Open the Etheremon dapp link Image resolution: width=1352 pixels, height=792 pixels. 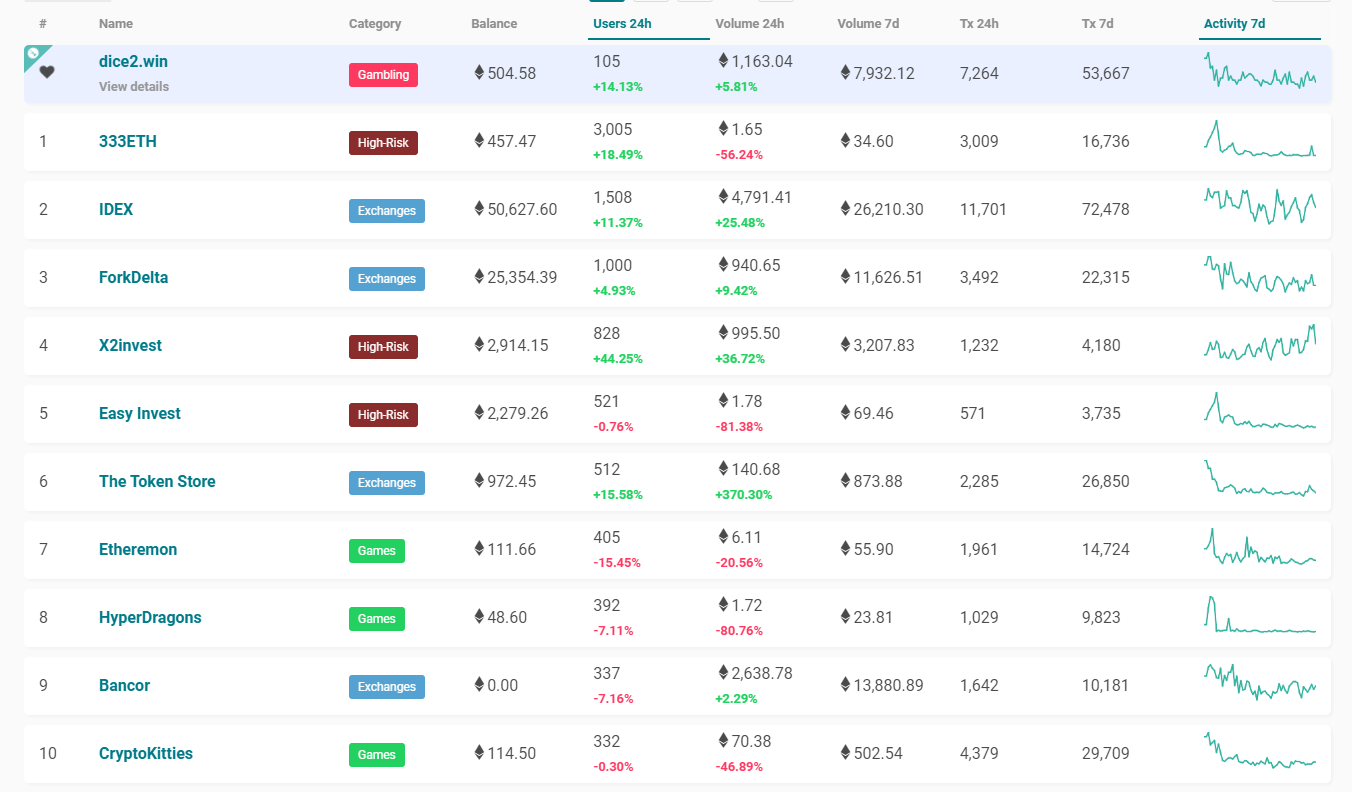point(138,549)
